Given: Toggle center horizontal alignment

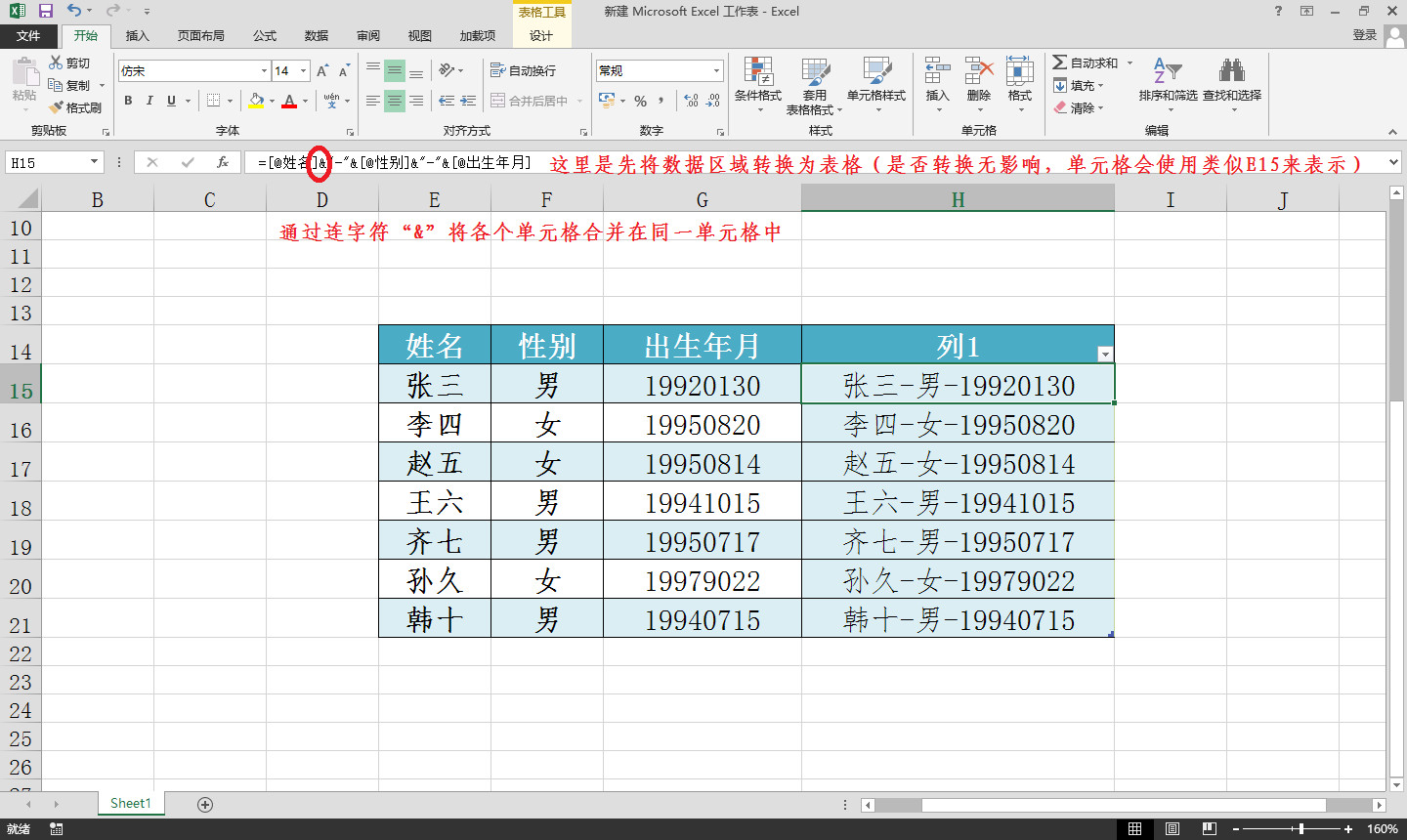Looking at the screenshot, I should 395,101.
